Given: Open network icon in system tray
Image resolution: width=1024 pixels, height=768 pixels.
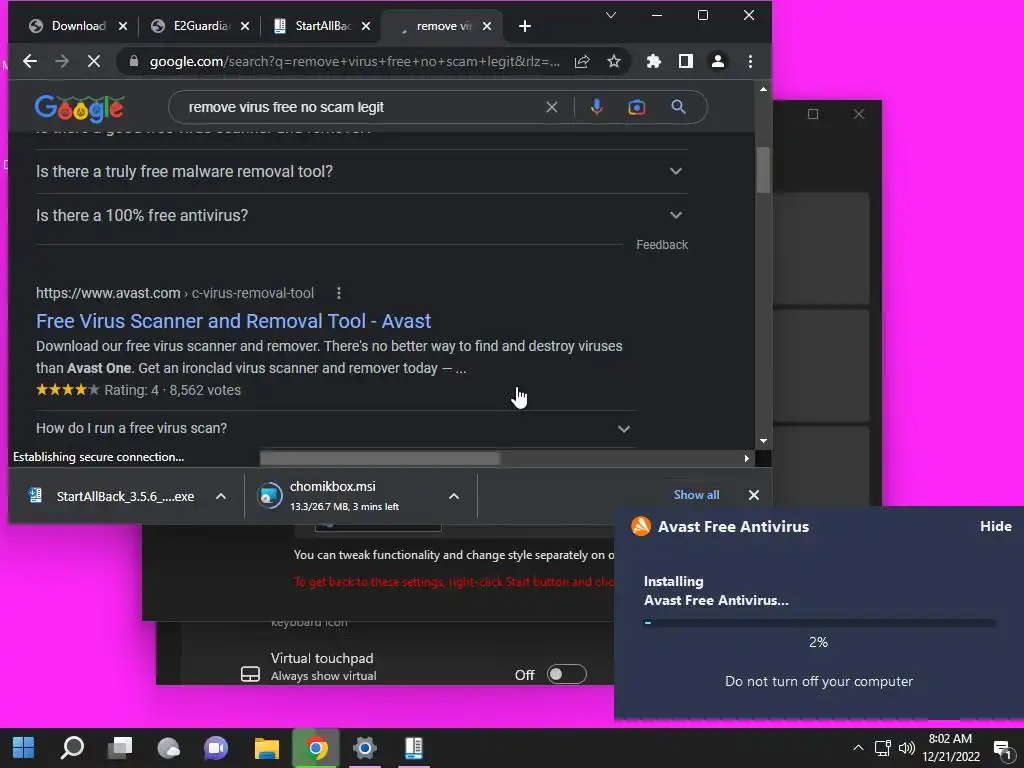Looking at the screenshot, I should coord(883,748).
